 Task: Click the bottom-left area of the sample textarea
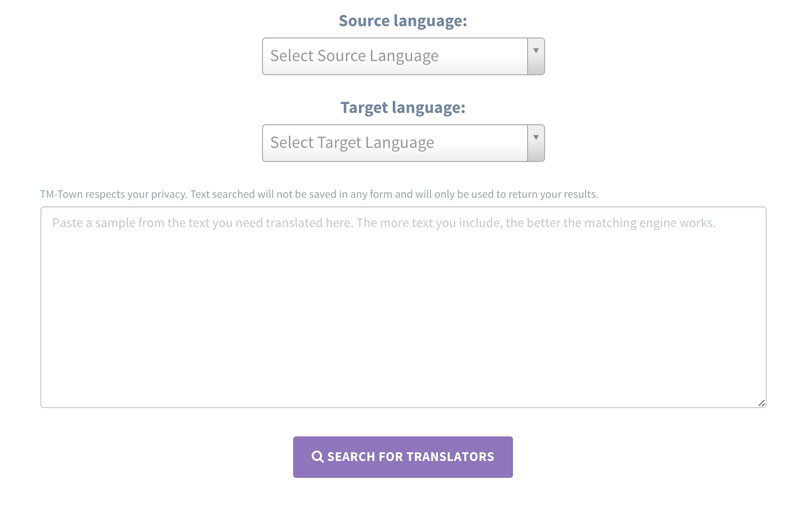tap(70, 390)
